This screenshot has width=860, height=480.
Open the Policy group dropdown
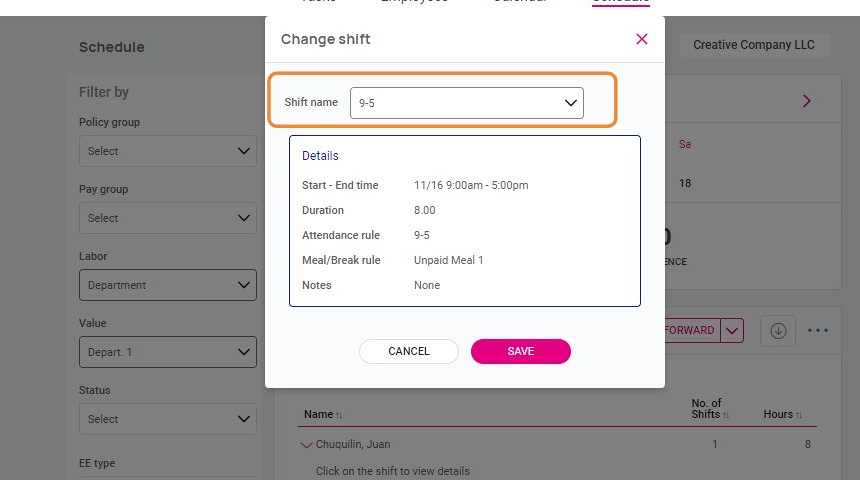(x=167, y=151)
